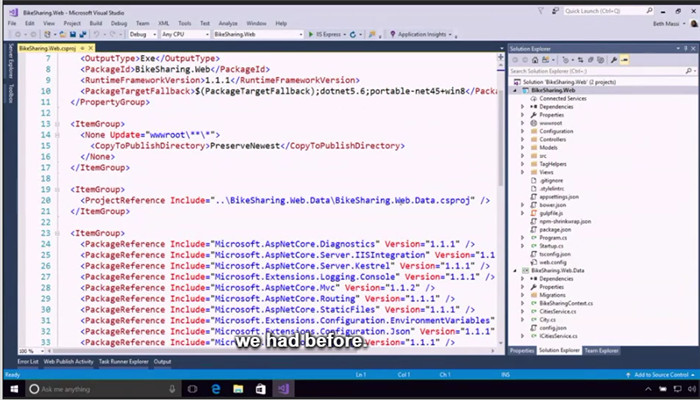The width and height of the screenshot is (700, 400).
Task: Pin the BikeSharing.Web.csproj tab
Action: 83,48
